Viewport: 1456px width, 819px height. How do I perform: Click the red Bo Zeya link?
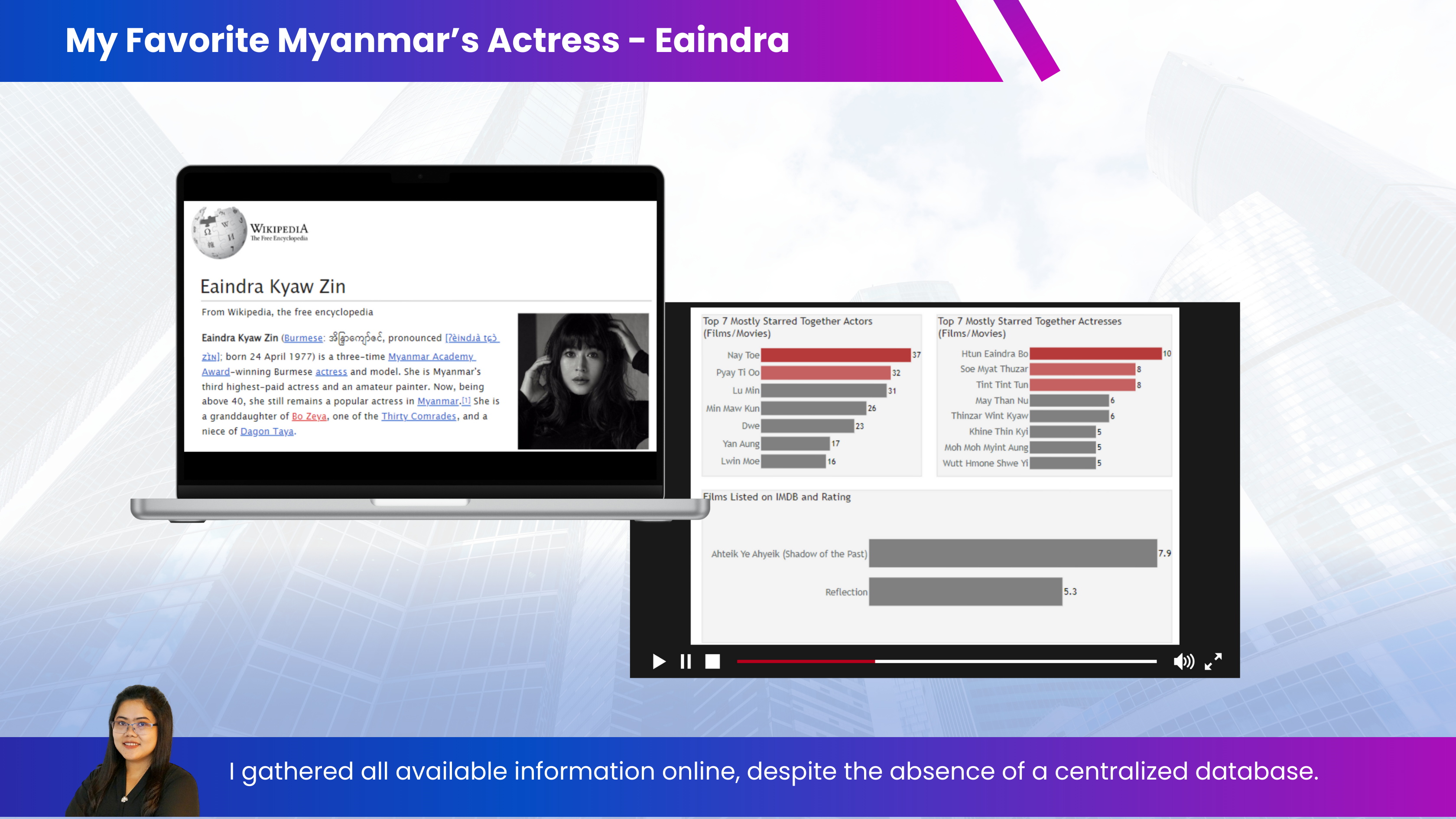(x=309, y=416)
